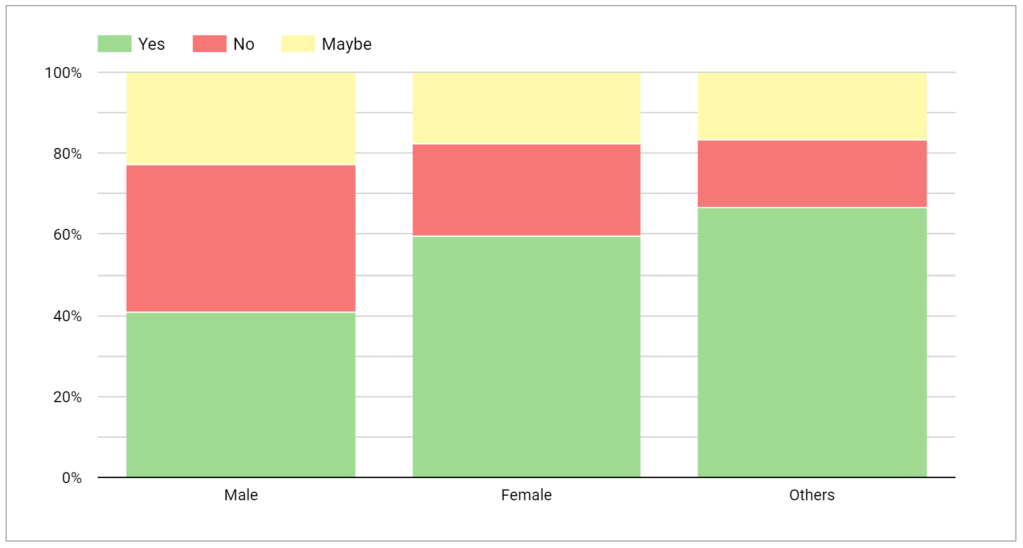Screen dimensions: 1023x548
Task: Click the 100% y-axis label
Action: point(63,73)
